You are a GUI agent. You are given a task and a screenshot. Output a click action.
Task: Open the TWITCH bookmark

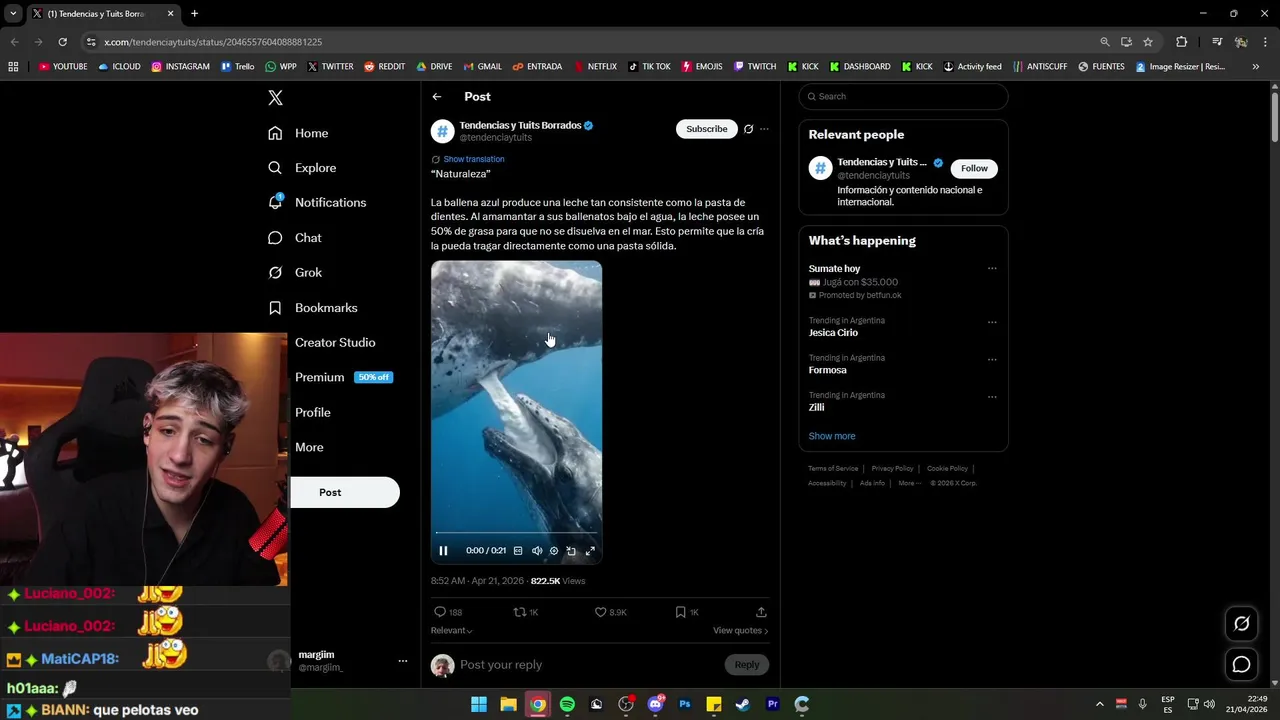[755, 67]
